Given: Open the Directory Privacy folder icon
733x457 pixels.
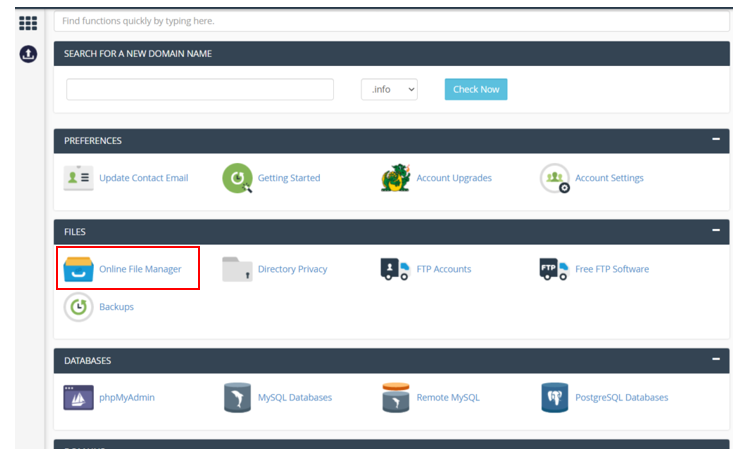Looking at the screenshot, I should [x=237, y=269].
